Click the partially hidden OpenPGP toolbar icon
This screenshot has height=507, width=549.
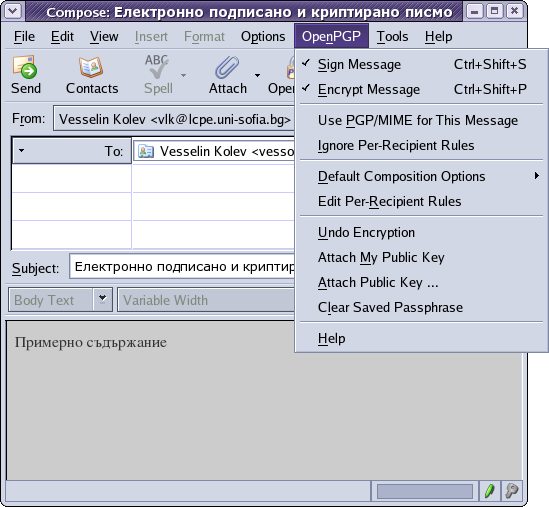(290, 67)
